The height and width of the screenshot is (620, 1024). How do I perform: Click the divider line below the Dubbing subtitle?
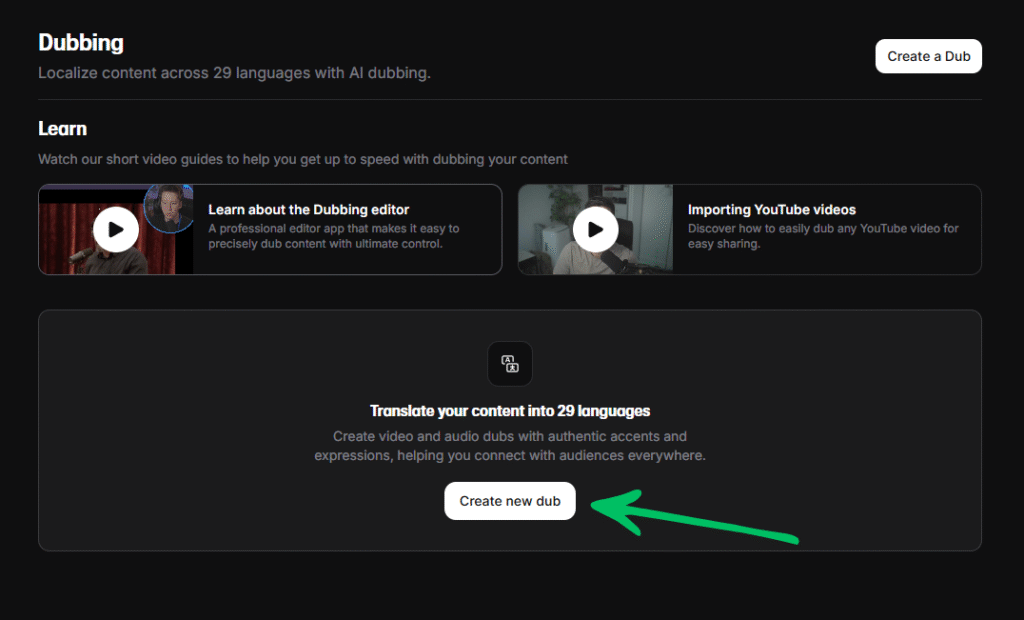tap(510, 99)
